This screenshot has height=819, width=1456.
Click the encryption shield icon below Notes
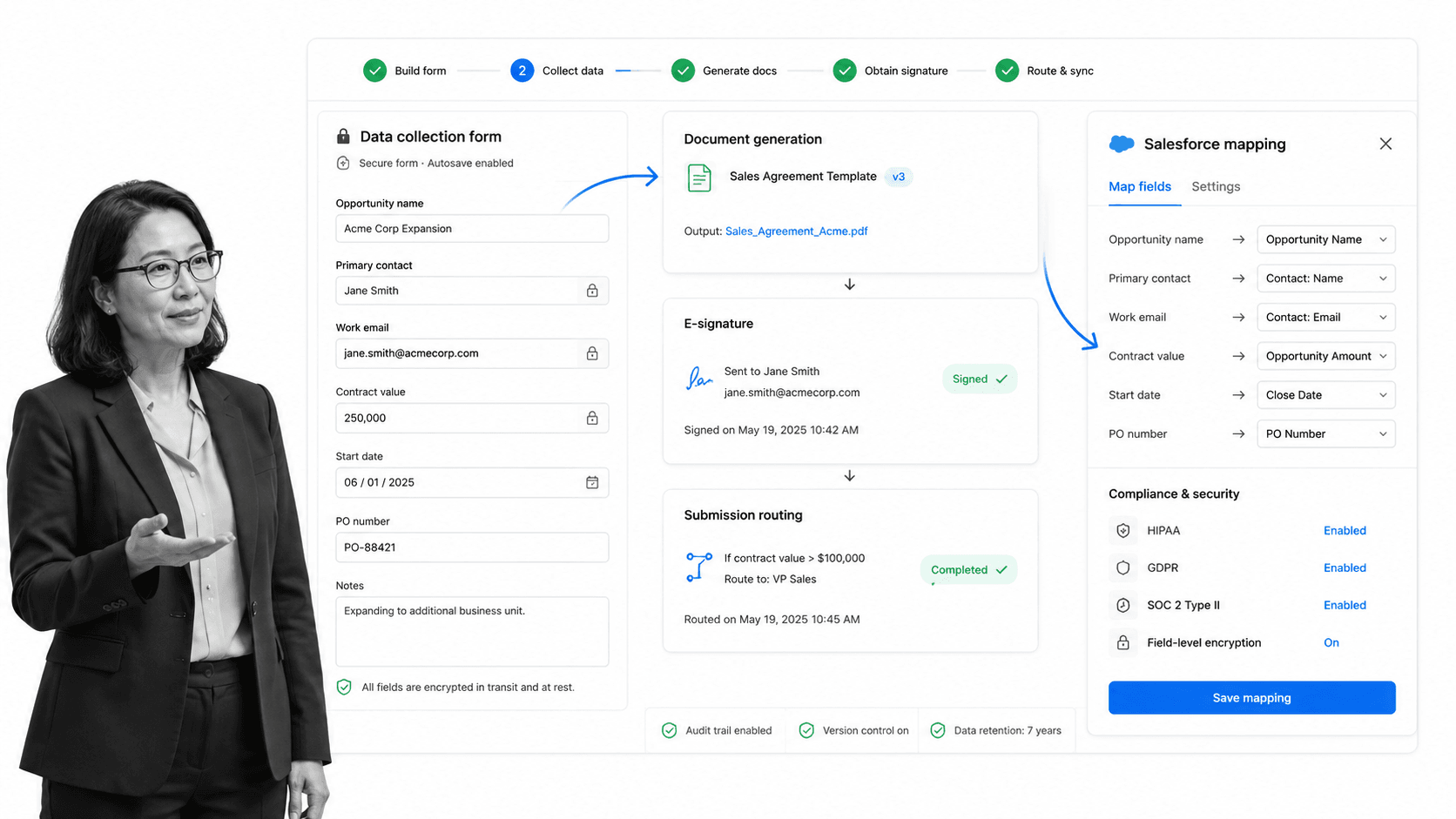(344, 687)
